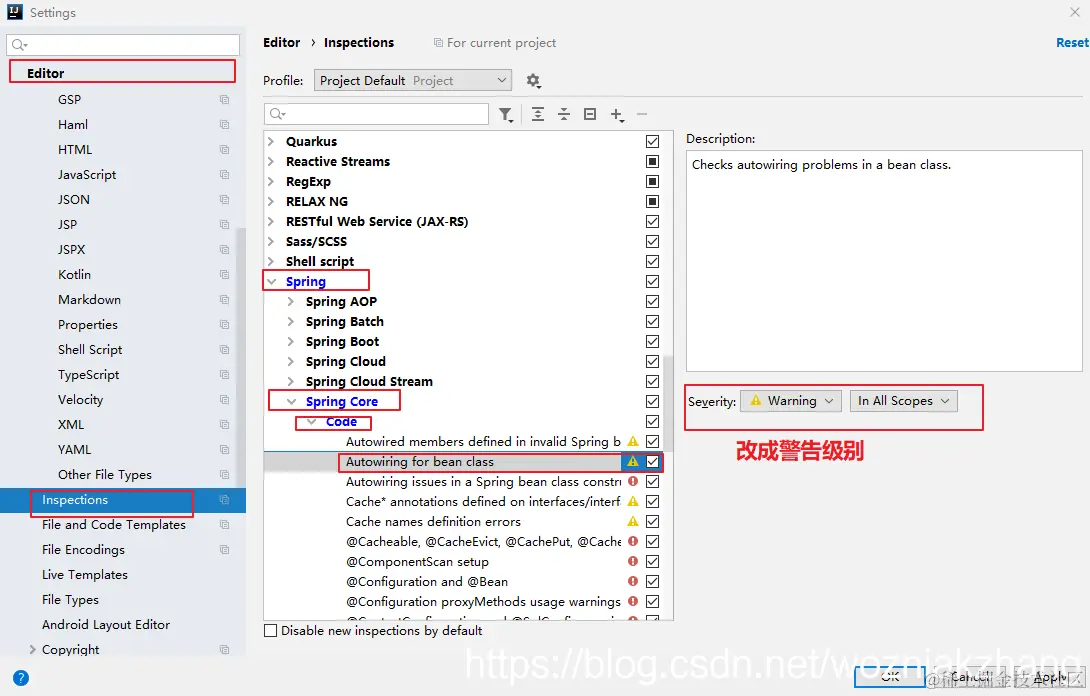This screenshot has height=696, width=1090.
Task: Open the Severity Warning dropdown
Action: [x=791, y=401]
